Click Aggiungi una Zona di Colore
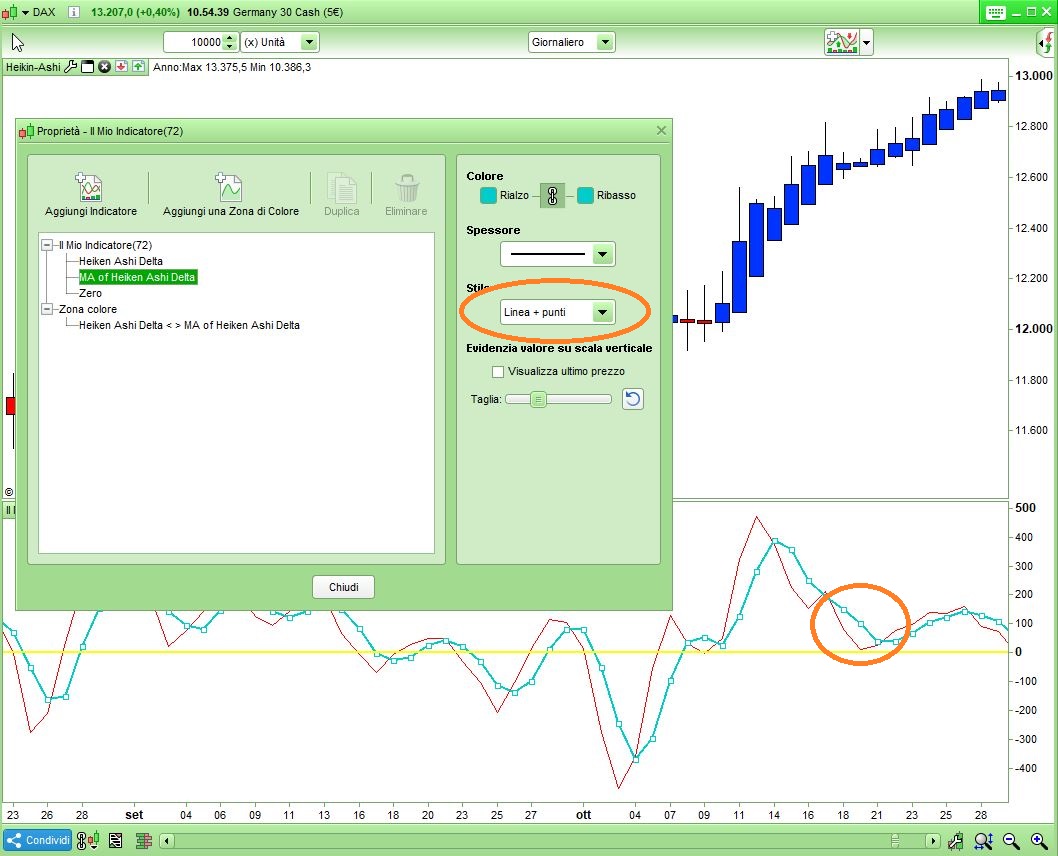The height and width of the screenshot is (856, 1058). (x=230, y=196)
